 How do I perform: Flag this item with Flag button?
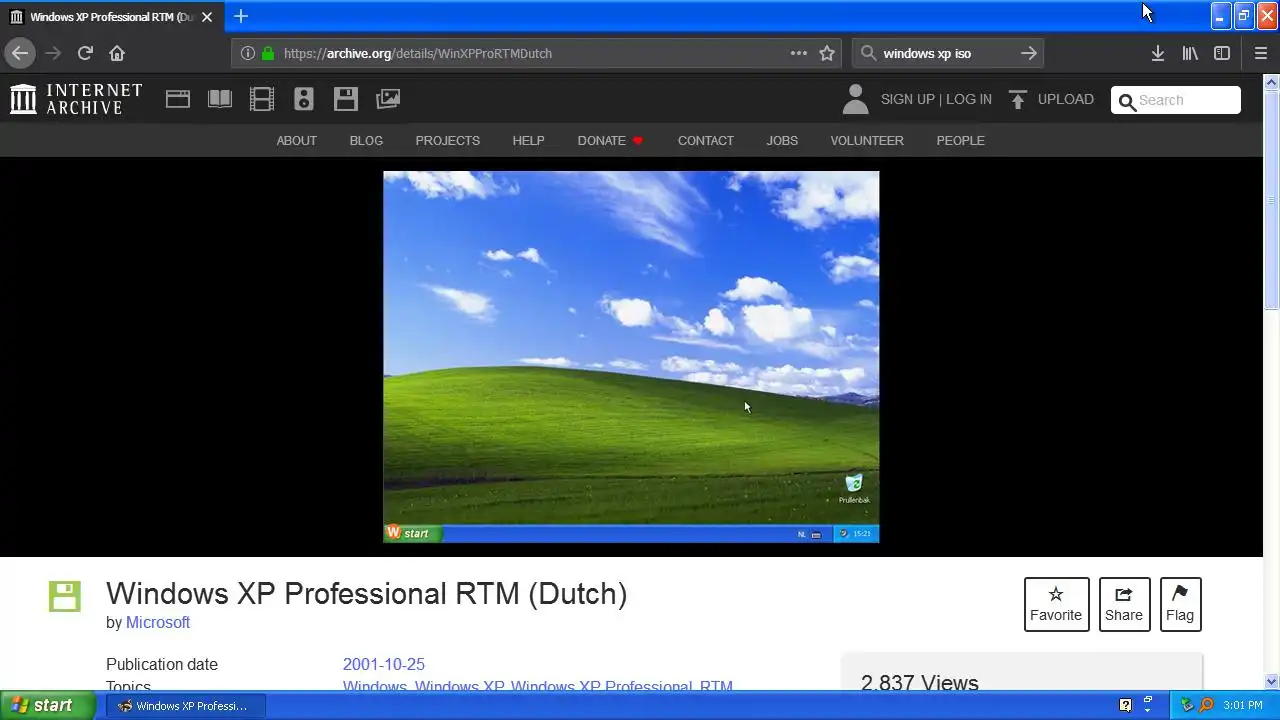[1180, 604]
